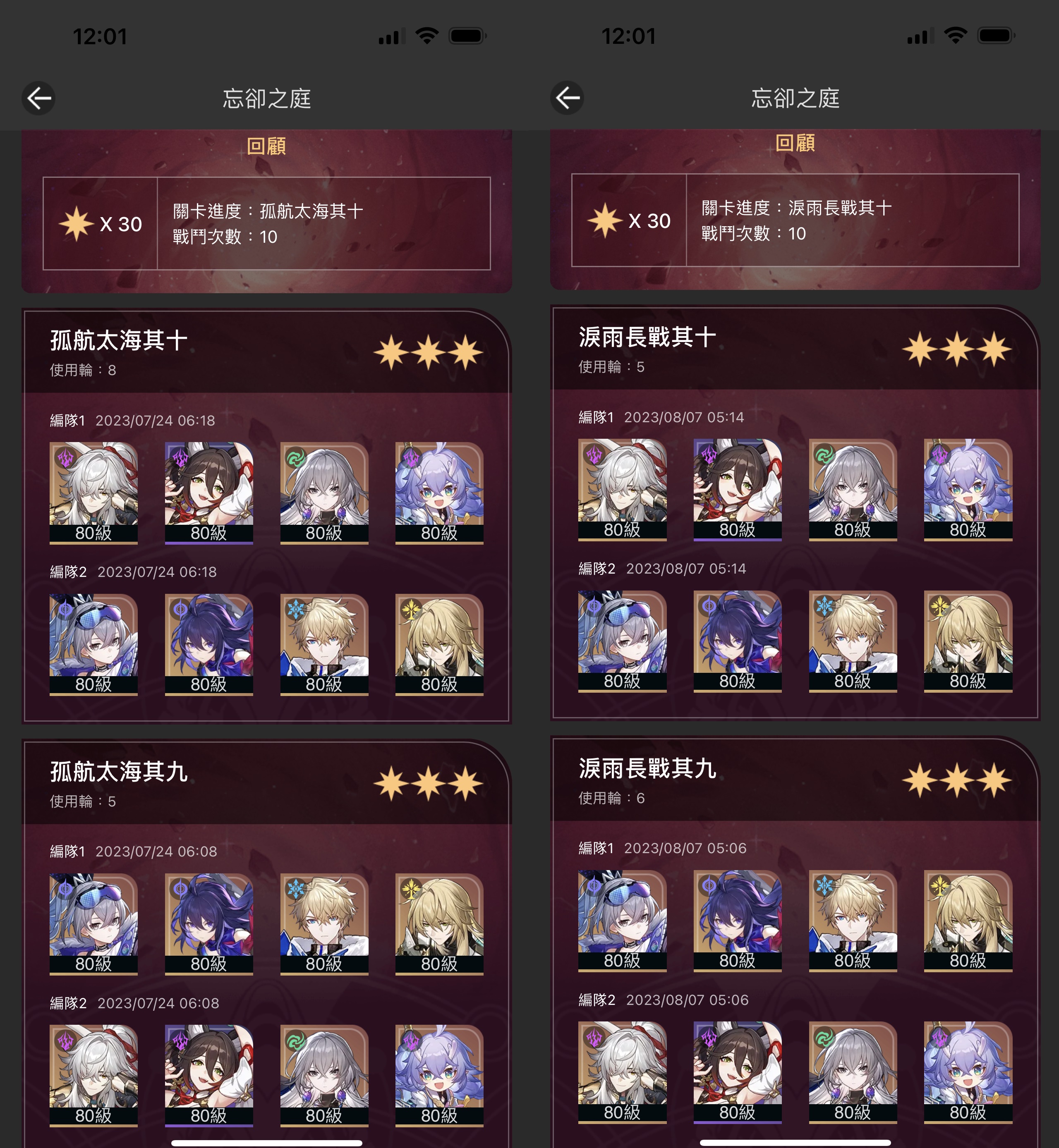
Task: Select 回顧 heading on left screen
Action: [x=266, y=146]
